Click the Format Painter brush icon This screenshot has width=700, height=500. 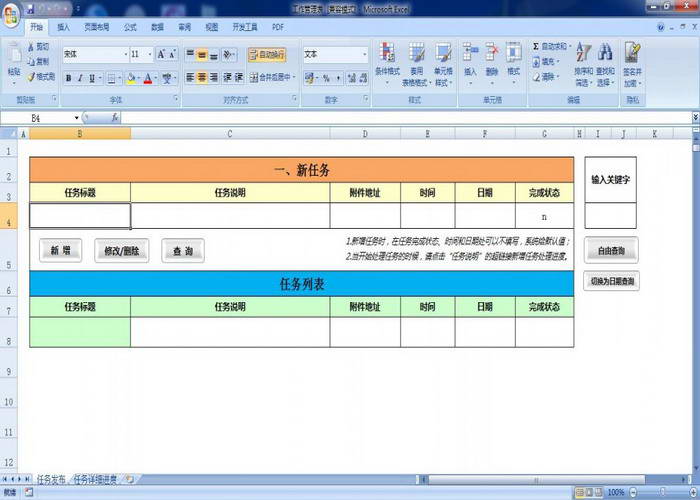click(x=31, y=77)
